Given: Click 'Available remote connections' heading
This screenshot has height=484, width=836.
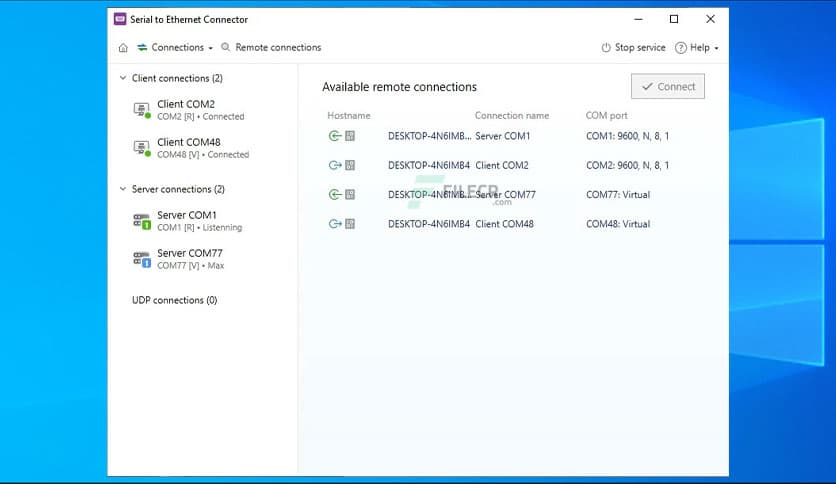Looking at the screenshot, I should 399,87.
